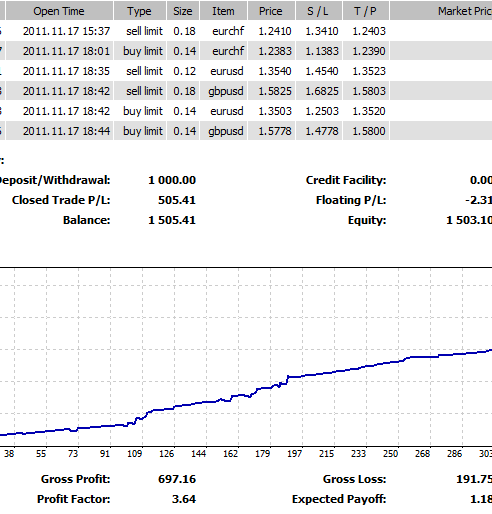The width and height of the screenshot is (492, 514).
Task: Click price value 1.5778
Action: point(275,131)
